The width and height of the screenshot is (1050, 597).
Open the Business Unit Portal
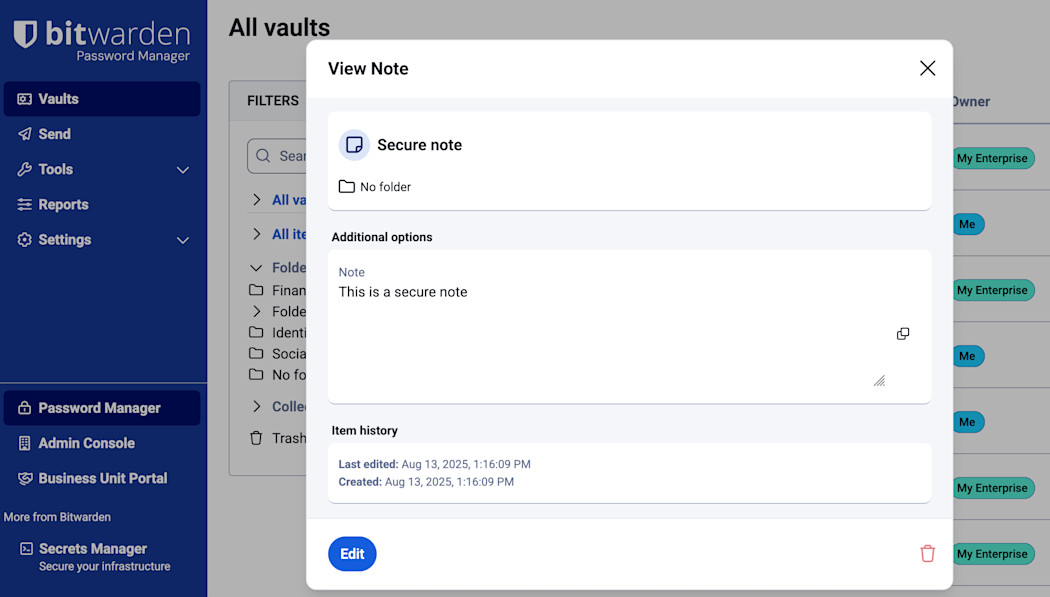click(x=102, y=478)
